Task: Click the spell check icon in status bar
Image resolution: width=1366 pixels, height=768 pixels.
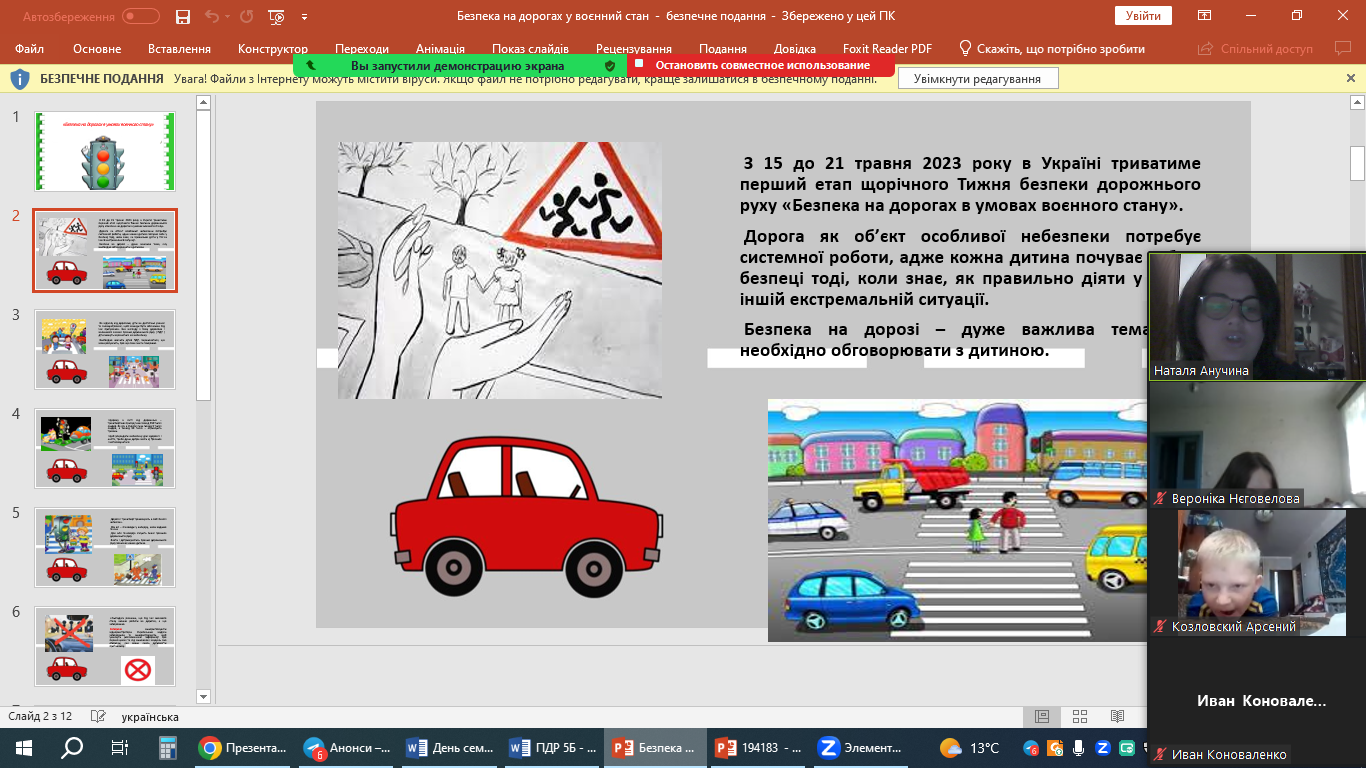Action: coord(98,717)
